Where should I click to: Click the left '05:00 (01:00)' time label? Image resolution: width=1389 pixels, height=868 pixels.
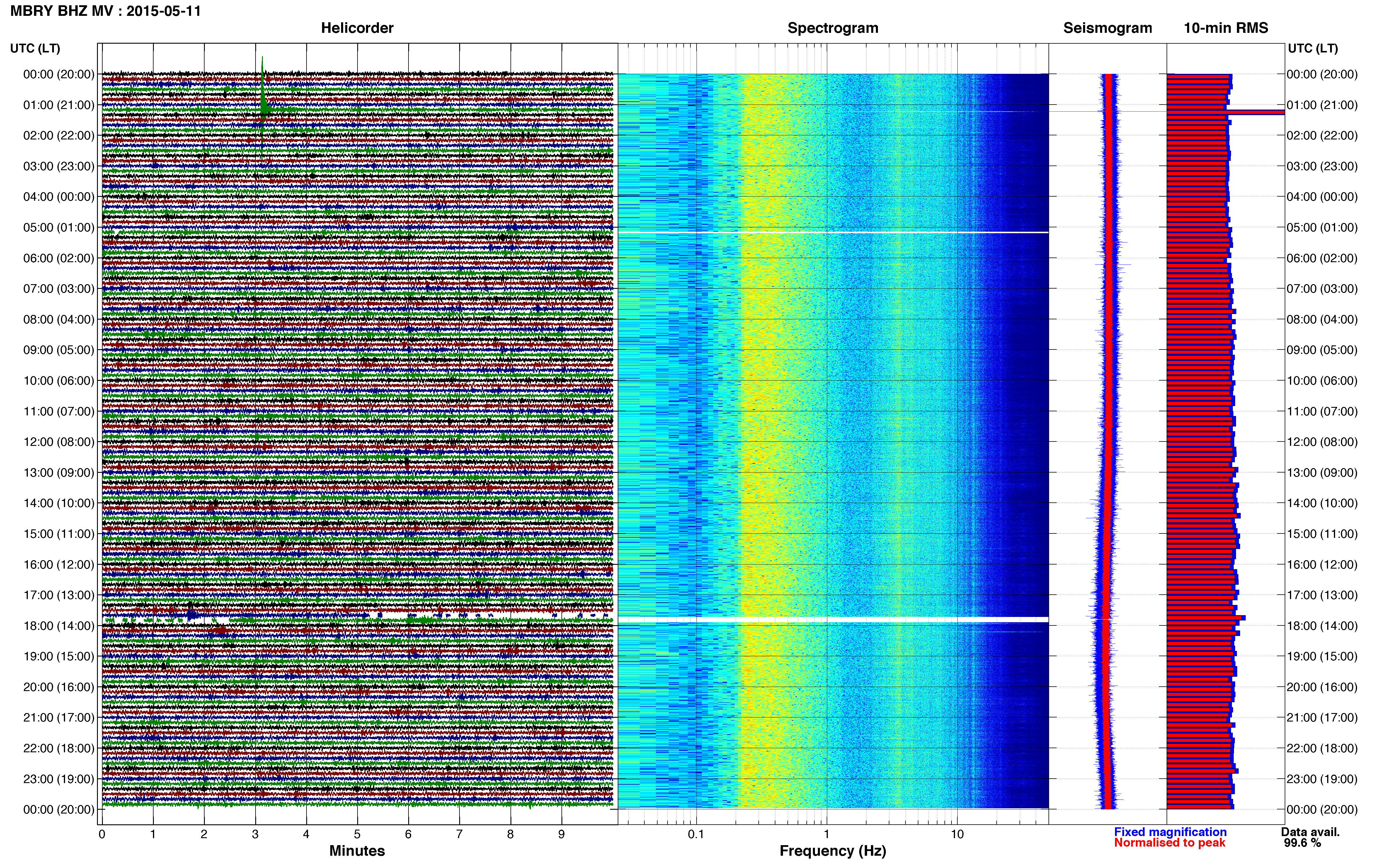59,227
